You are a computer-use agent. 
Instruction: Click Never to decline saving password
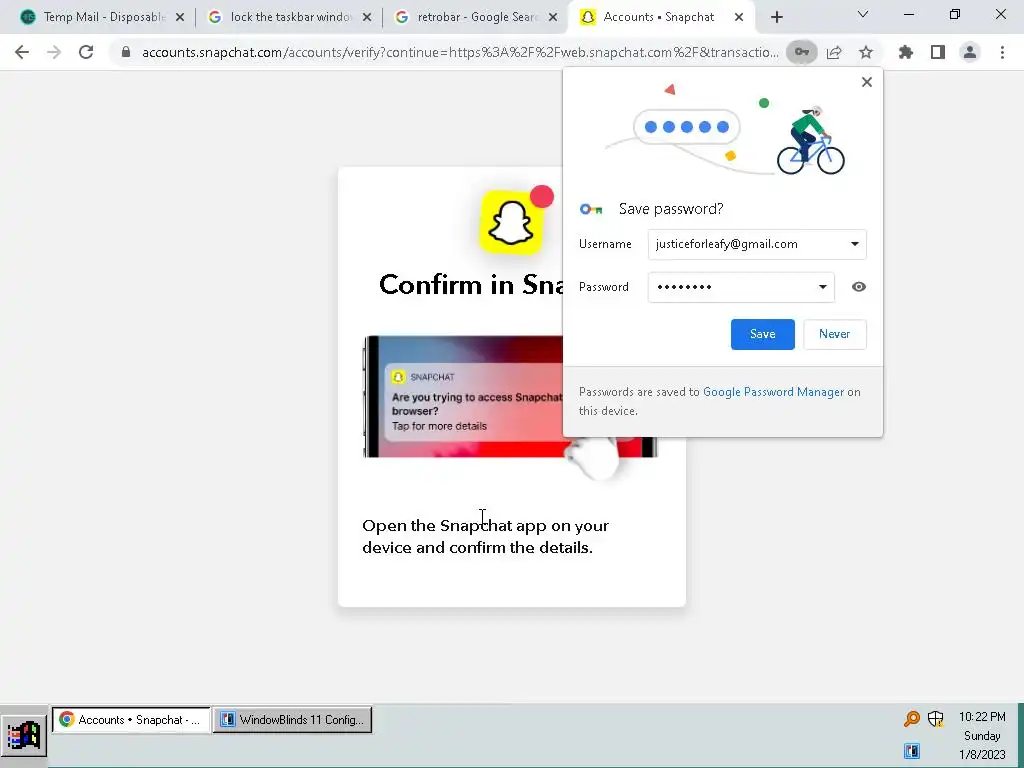835,334
